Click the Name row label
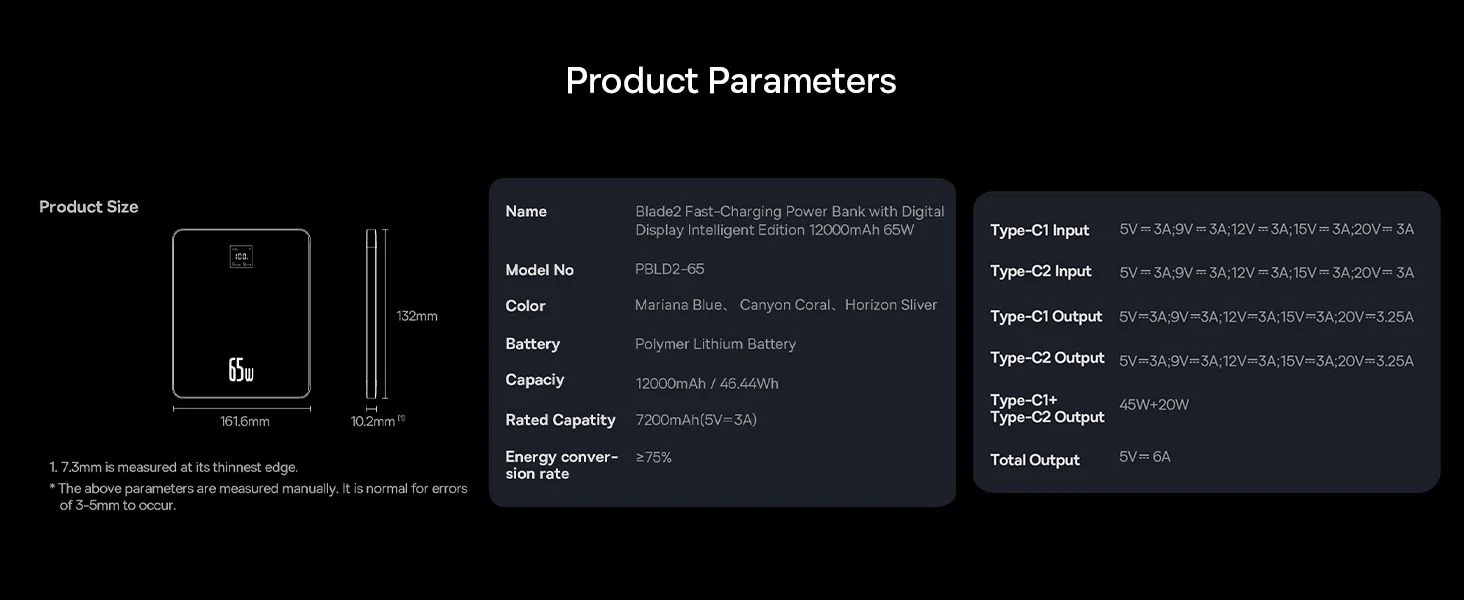This screenshot has width=1464, height=600. click(x=526, y=211)
